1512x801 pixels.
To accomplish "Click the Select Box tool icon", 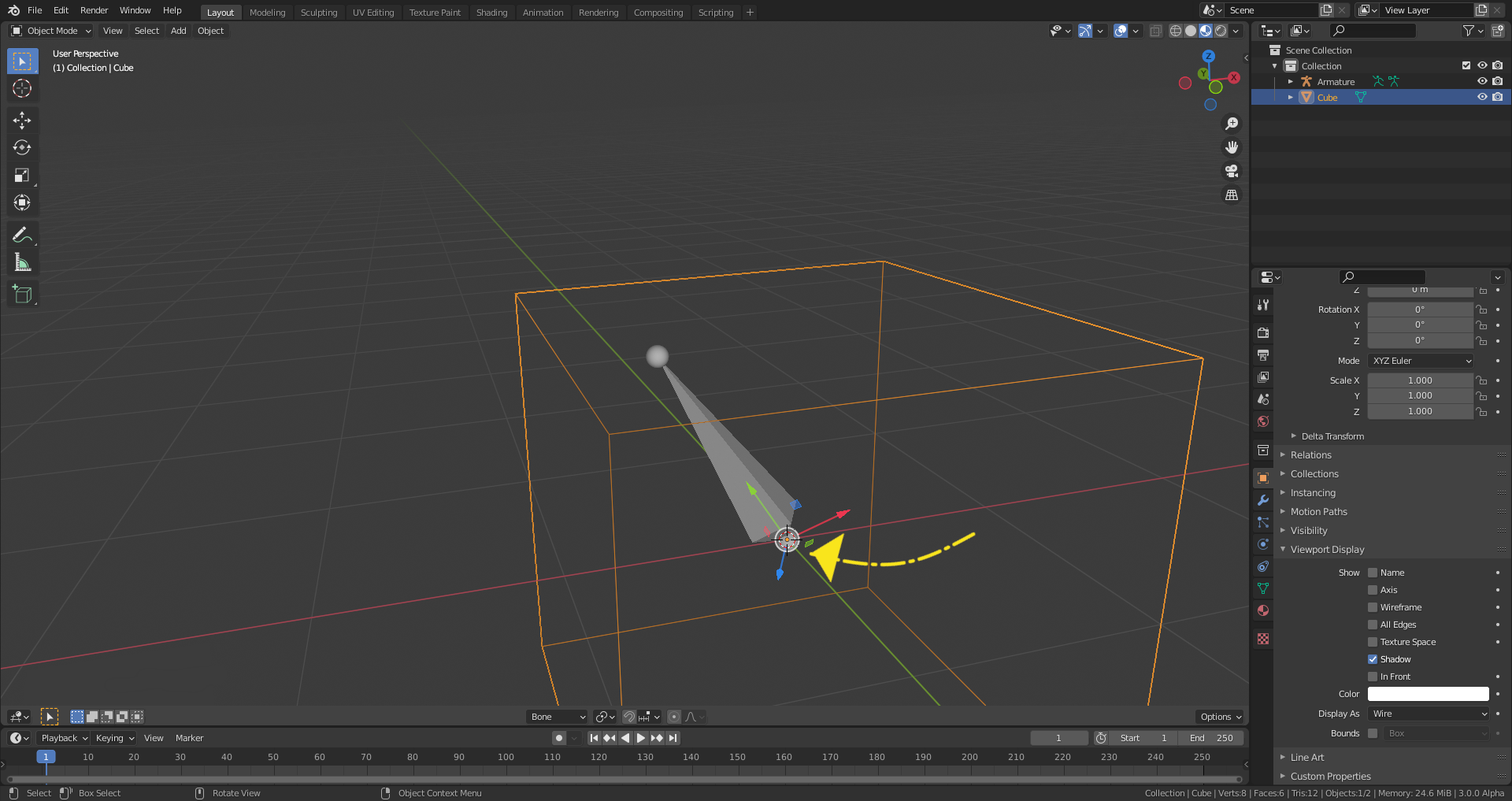I will pyautogui.click(x=22, y=61).
